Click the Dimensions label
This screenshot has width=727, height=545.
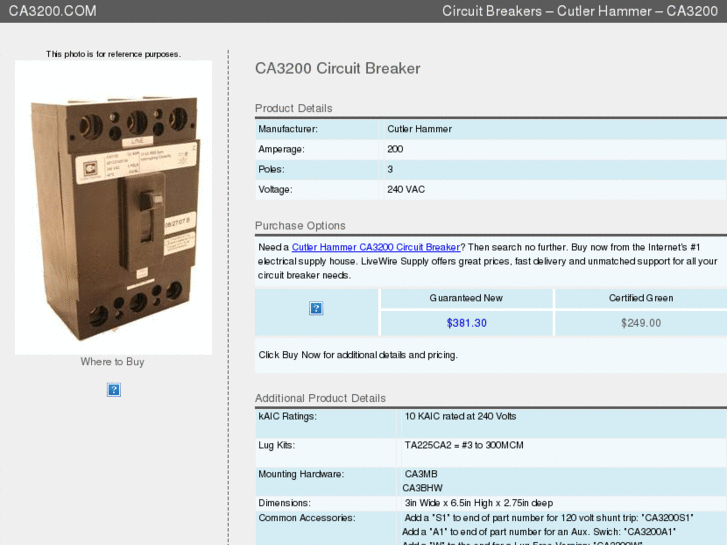tap(284, 503)
